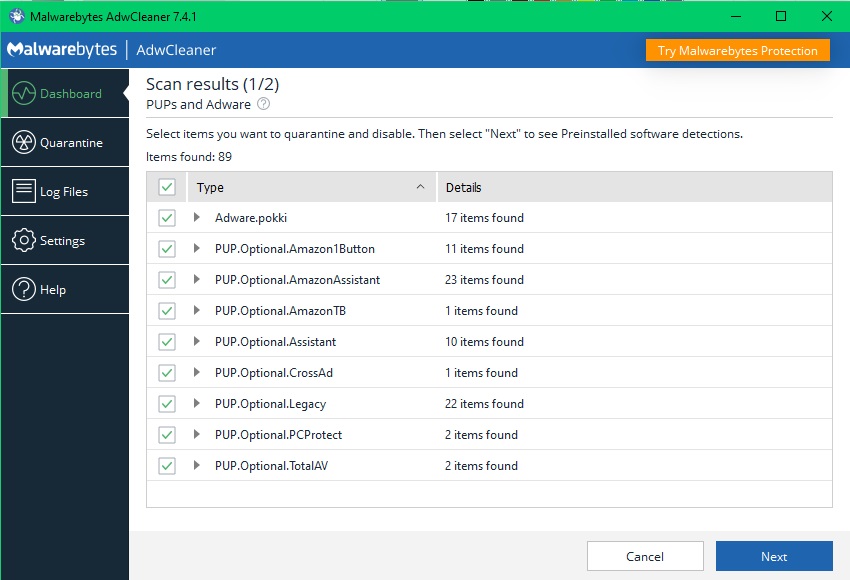Image resolution: width=850 pixels, height=580 pixels.
Task: Open the Log Files section
Action: (x=65, y=191)
